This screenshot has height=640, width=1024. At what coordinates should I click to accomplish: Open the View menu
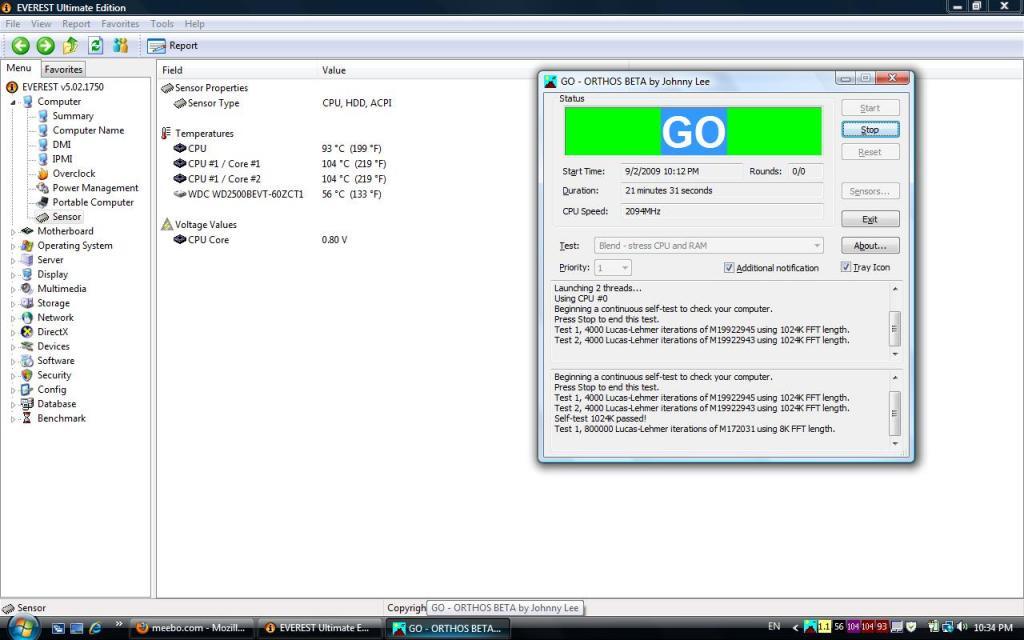(x=40, y=24)
